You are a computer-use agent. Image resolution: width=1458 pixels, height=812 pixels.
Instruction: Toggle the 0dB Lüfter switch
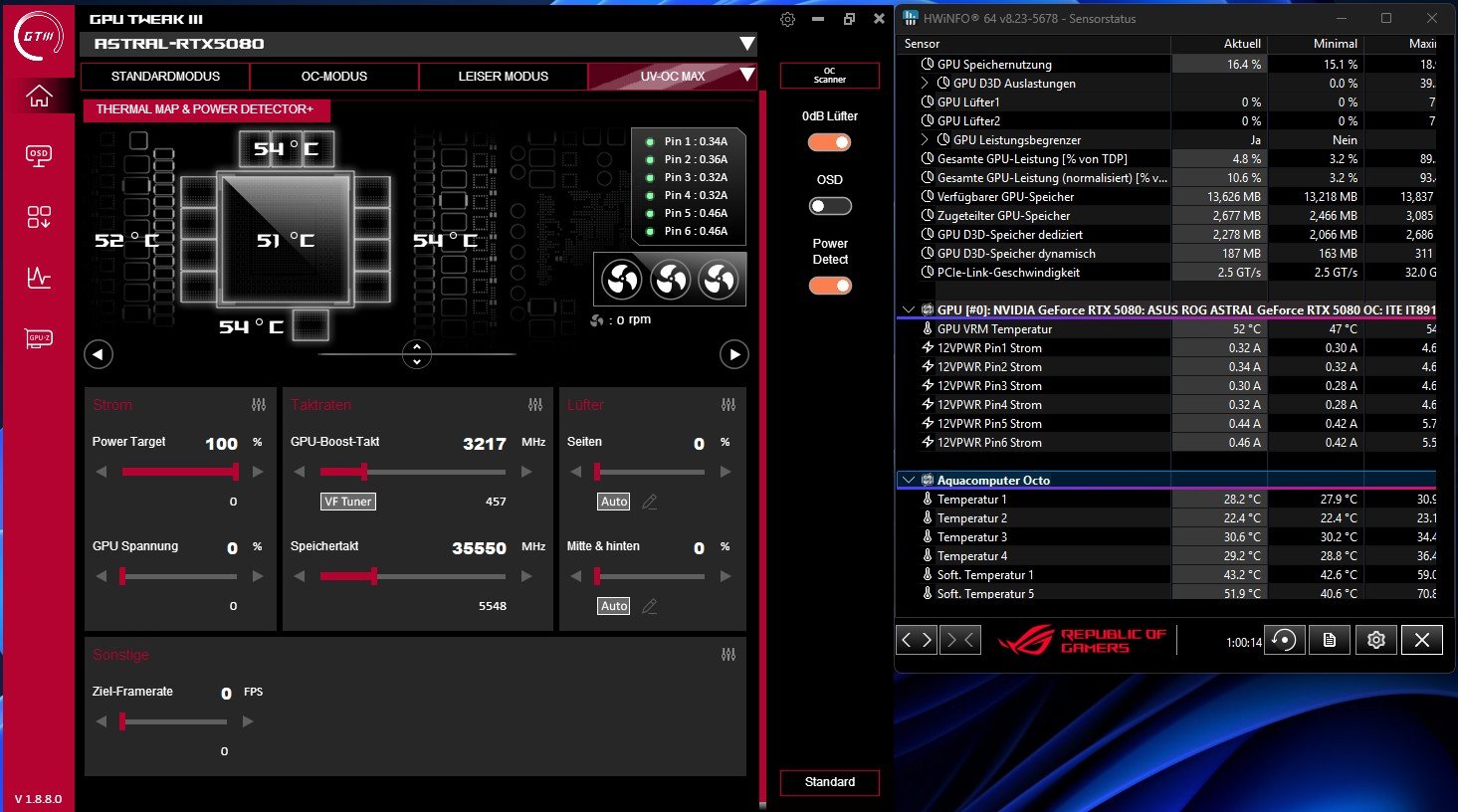click(830, 142)
